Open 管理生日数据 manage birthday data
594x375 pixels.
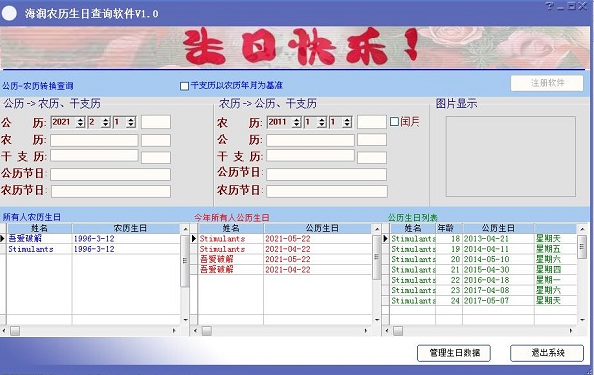[x=454, y=353]
